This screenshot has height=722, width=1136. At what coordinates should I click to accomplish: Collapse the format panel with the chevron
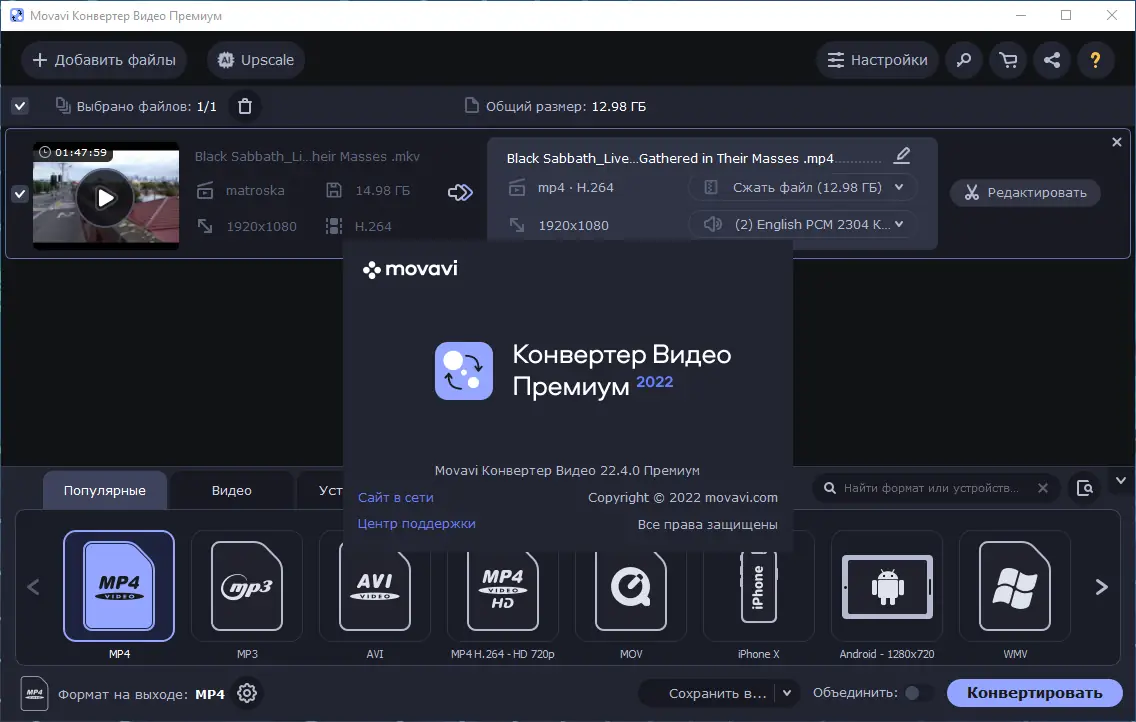tap(1120, 481)
